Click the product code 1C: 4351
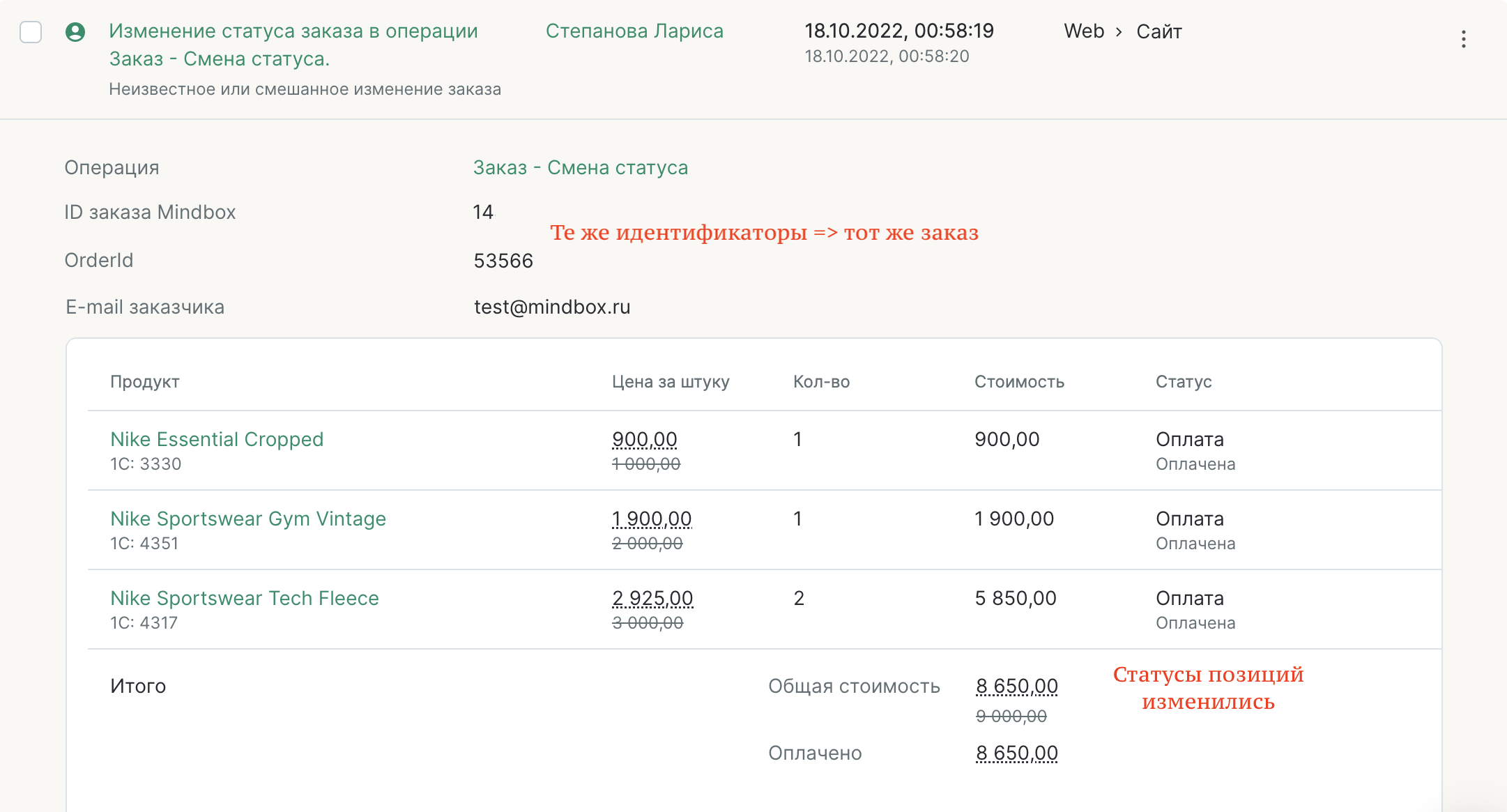 [144, 543]
